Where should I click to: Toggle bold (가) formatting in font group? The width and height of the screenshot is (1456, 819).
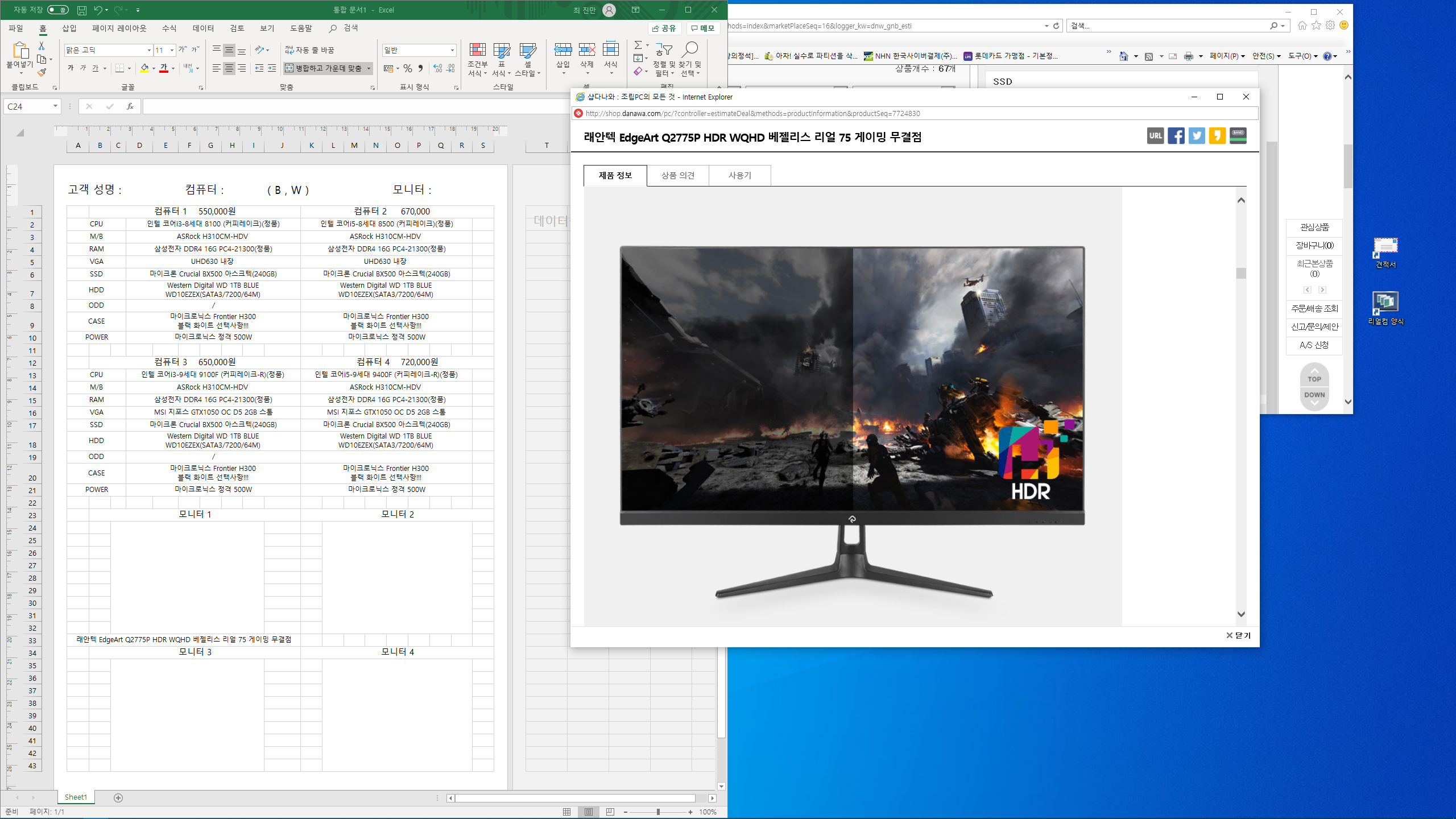point(71,68)
